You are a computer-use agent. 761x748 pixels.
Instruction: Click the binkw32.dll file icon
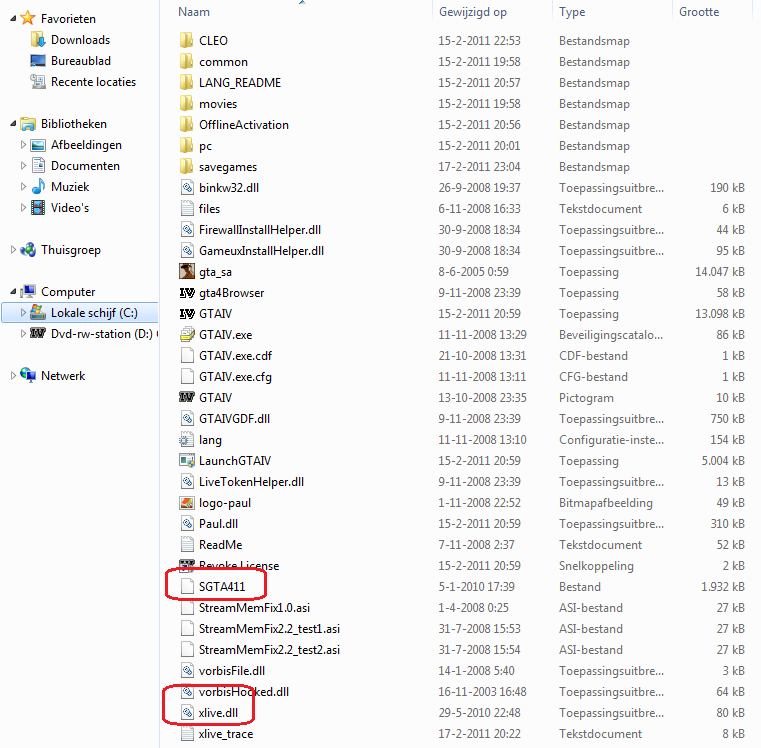click(x=187, y=187)
